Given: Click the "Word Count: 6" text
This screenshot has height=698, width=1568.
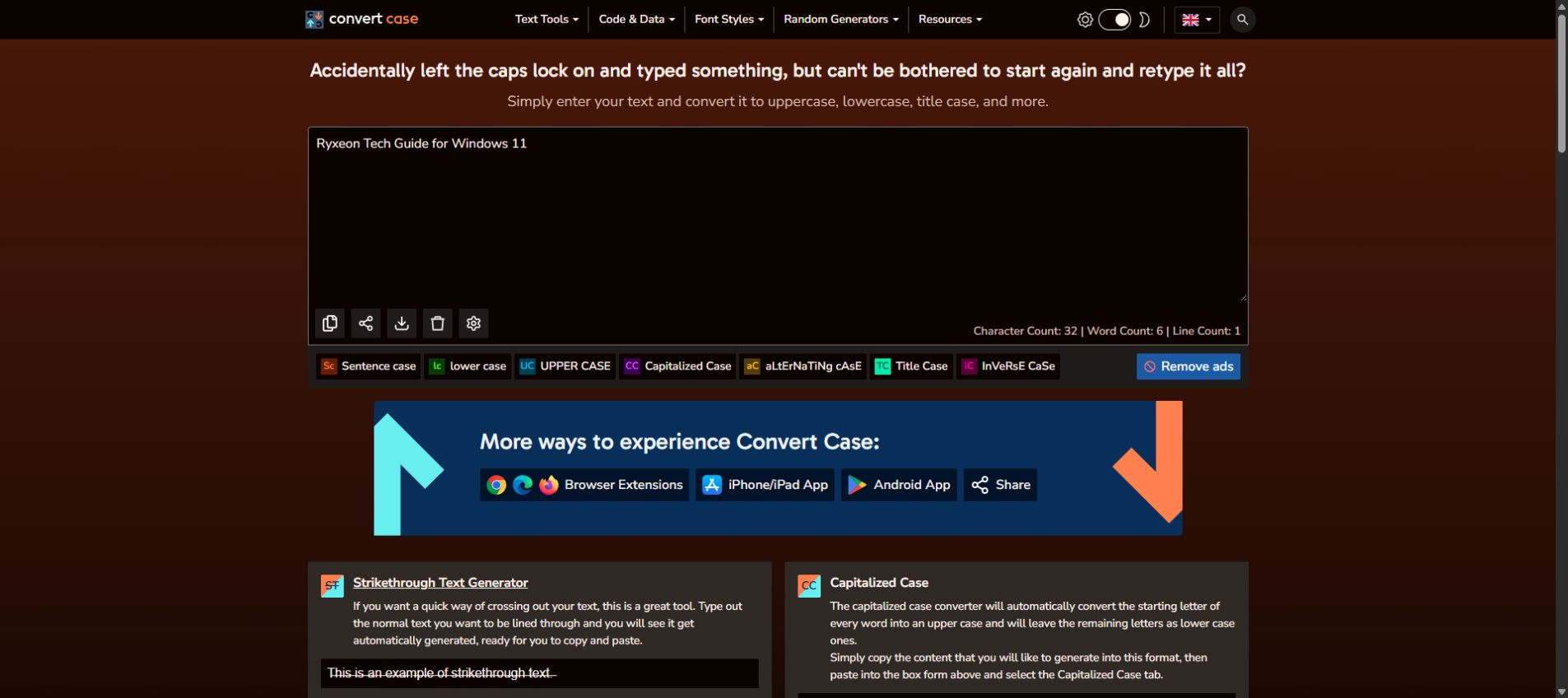Looking at the screenshot, I should point(1125,331).
